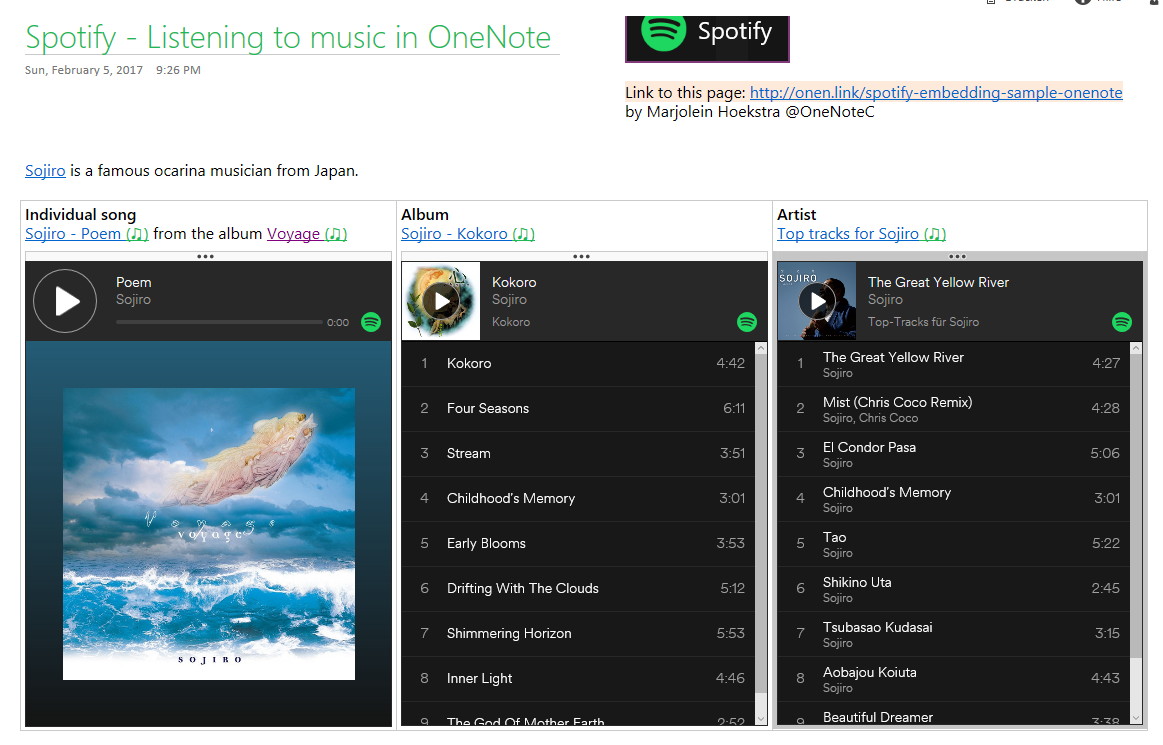Play the Kokoro album from its cover
This screenshot has height=745, width=1163.
coord(441,301)
